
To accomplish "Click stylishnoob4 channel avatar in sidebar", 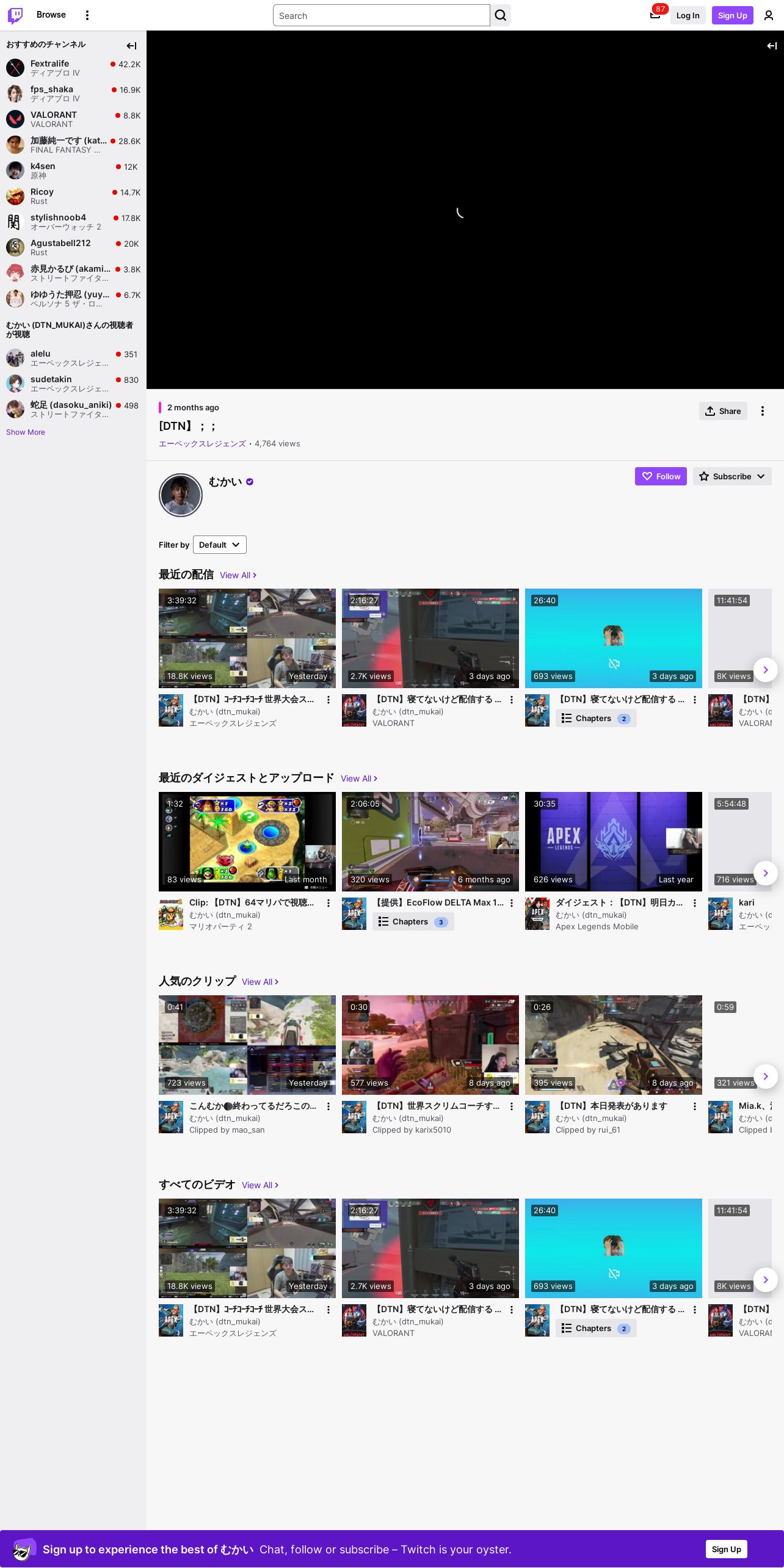I will [15, 222].
